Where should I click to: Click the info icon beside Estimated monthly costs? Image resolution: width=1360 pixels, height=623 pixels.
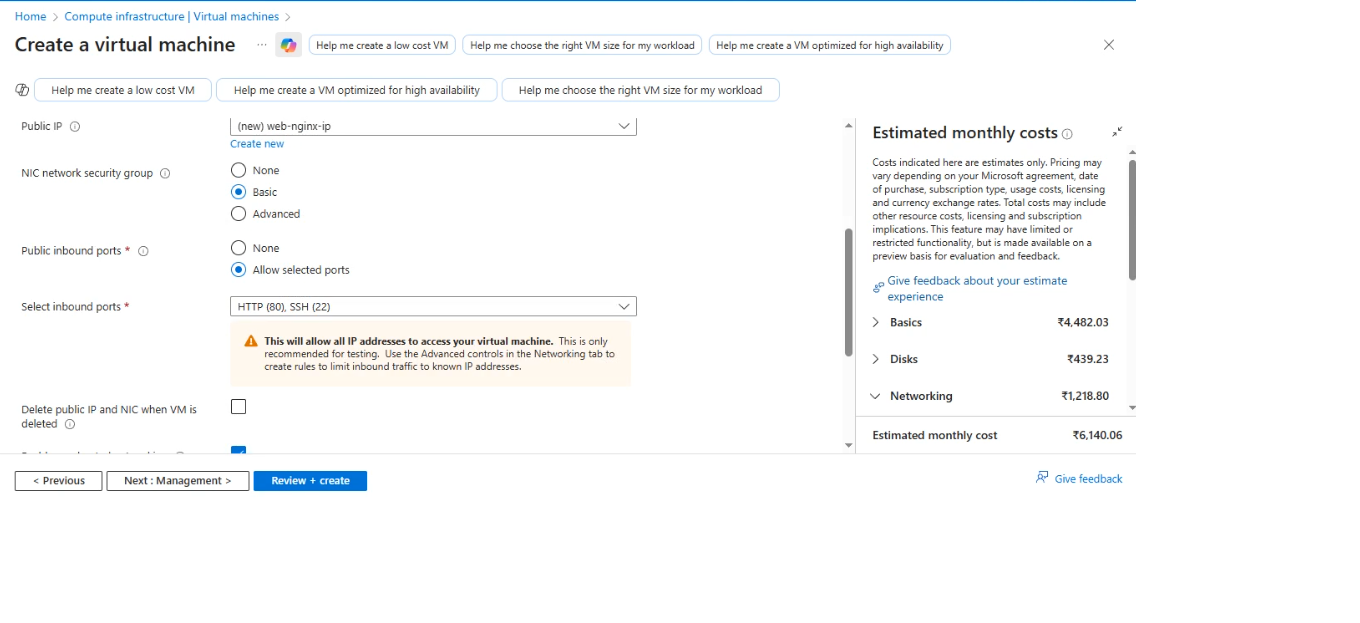[x=1067, y=134]
